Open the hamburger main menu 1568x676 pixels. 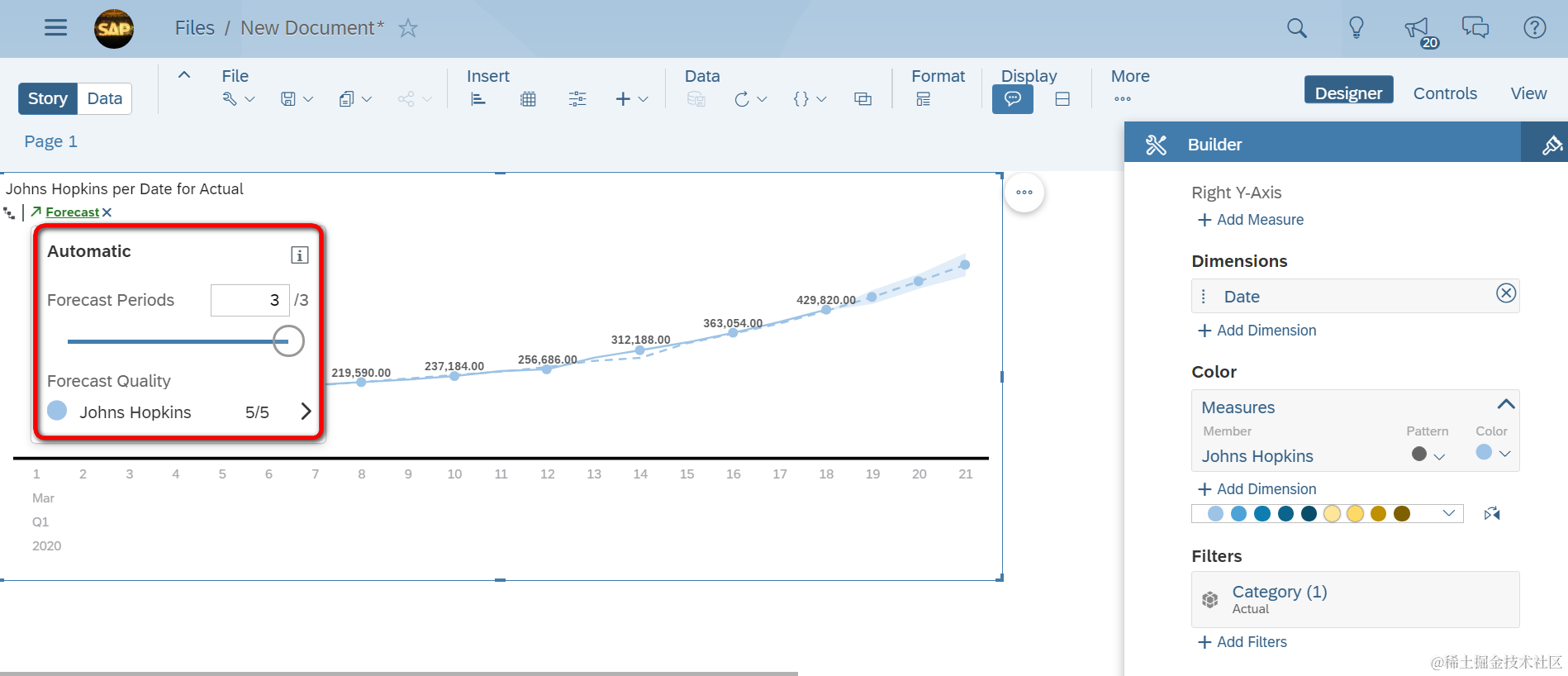[55, 27]
